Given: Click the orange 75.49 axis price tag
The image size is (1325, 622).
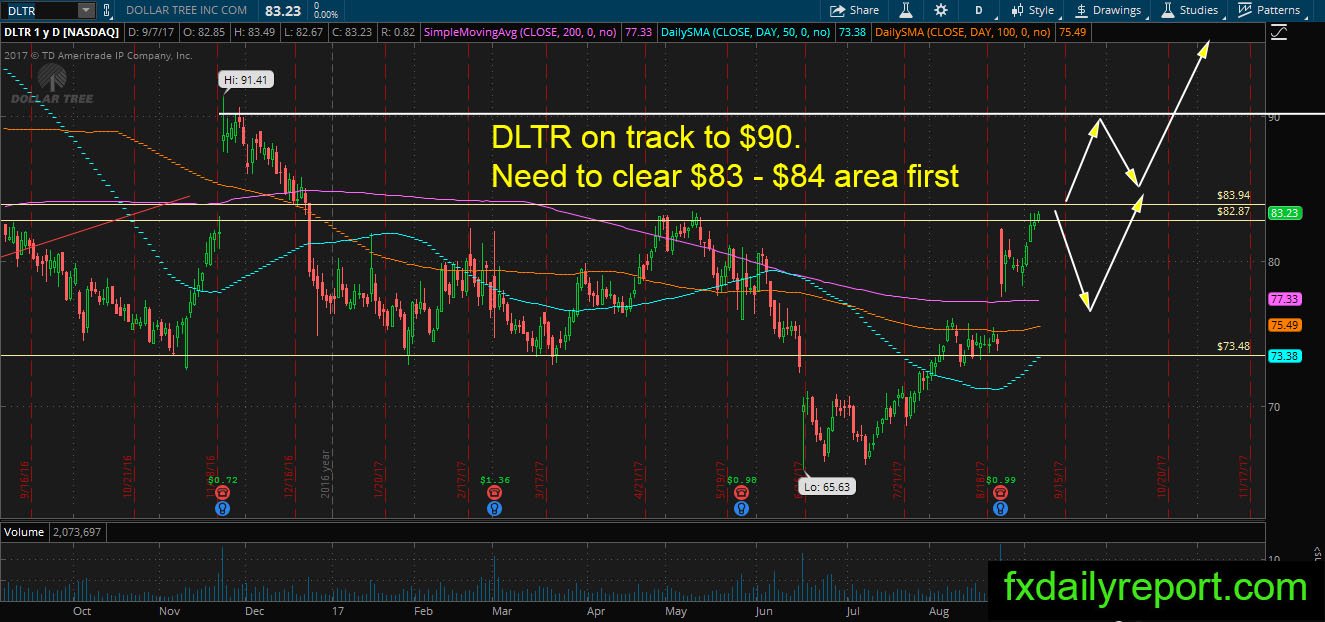Looking at the screenshot, I should pos(1283,325).
